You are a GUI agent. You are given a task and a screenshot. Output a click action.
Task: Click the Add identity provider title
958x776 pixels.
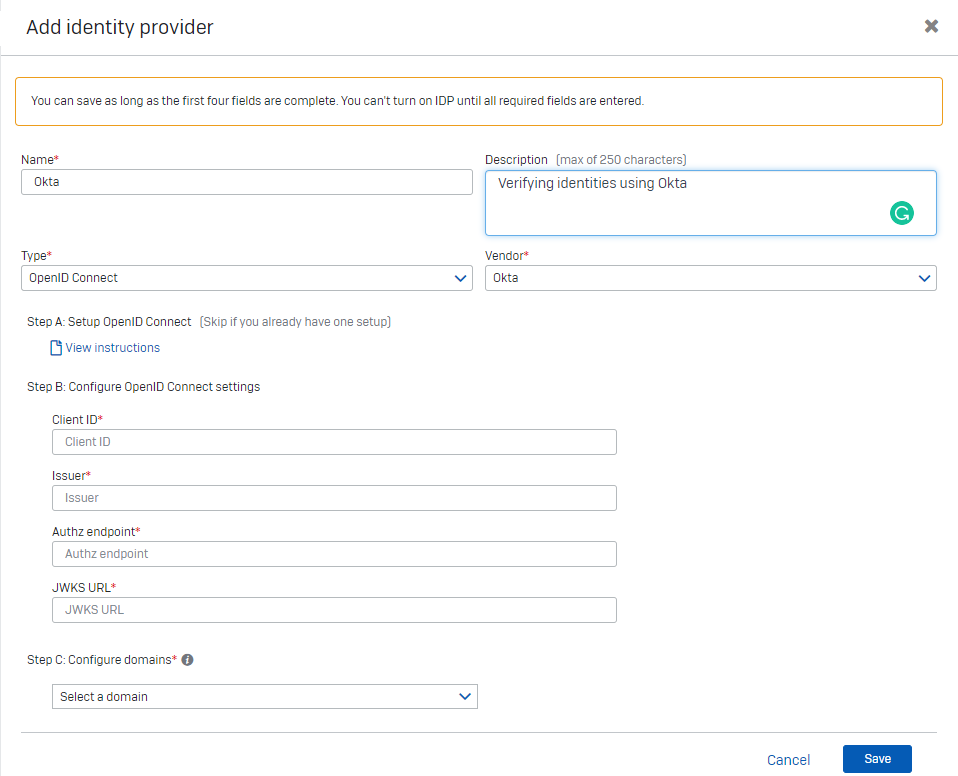coord(120,27)
